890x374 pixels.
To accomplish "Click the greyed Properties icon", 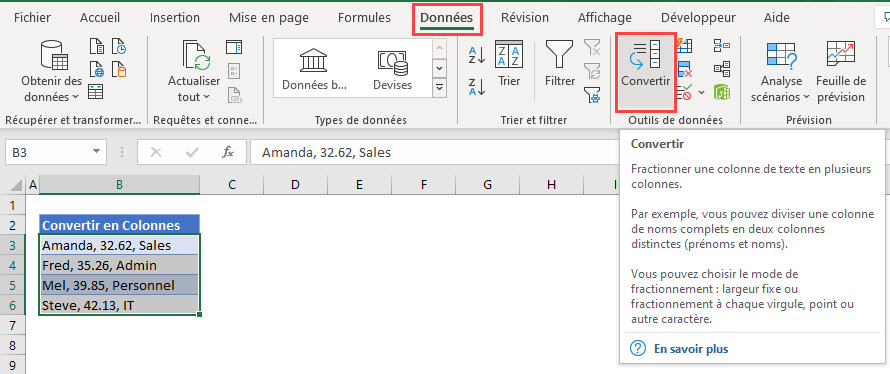I will tap(234, 70).
